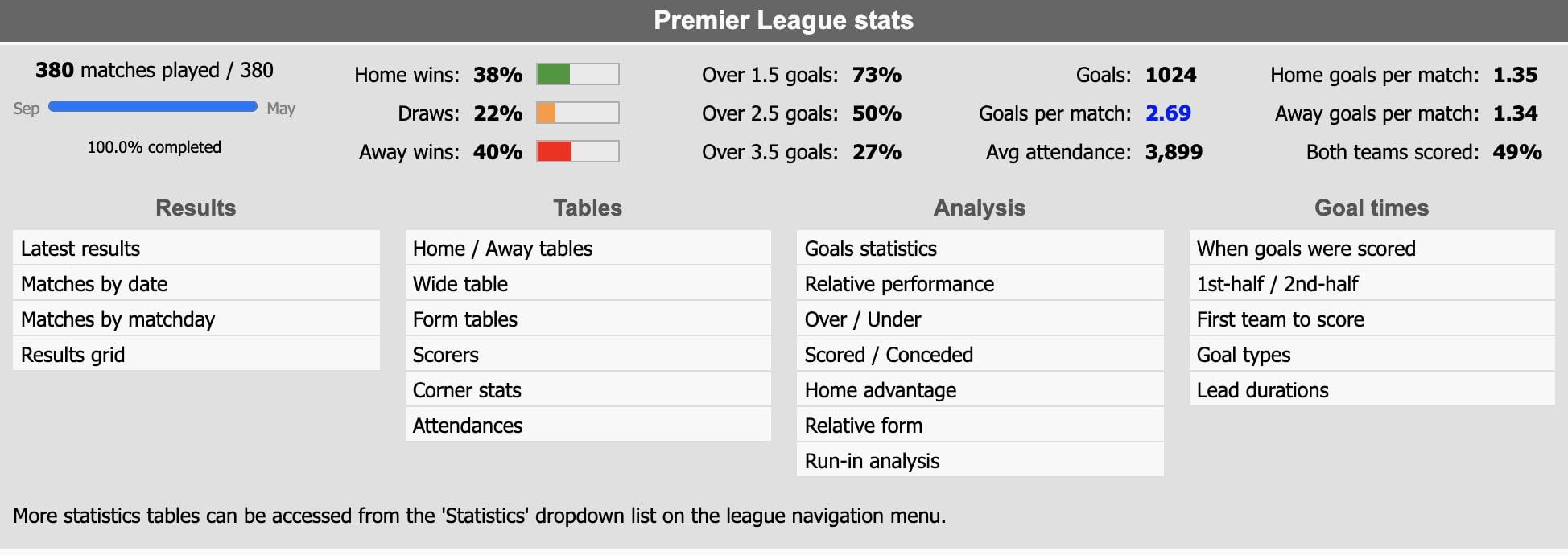1568x555 pixels.
Task: Select the Wide table link
Action: 588,283
